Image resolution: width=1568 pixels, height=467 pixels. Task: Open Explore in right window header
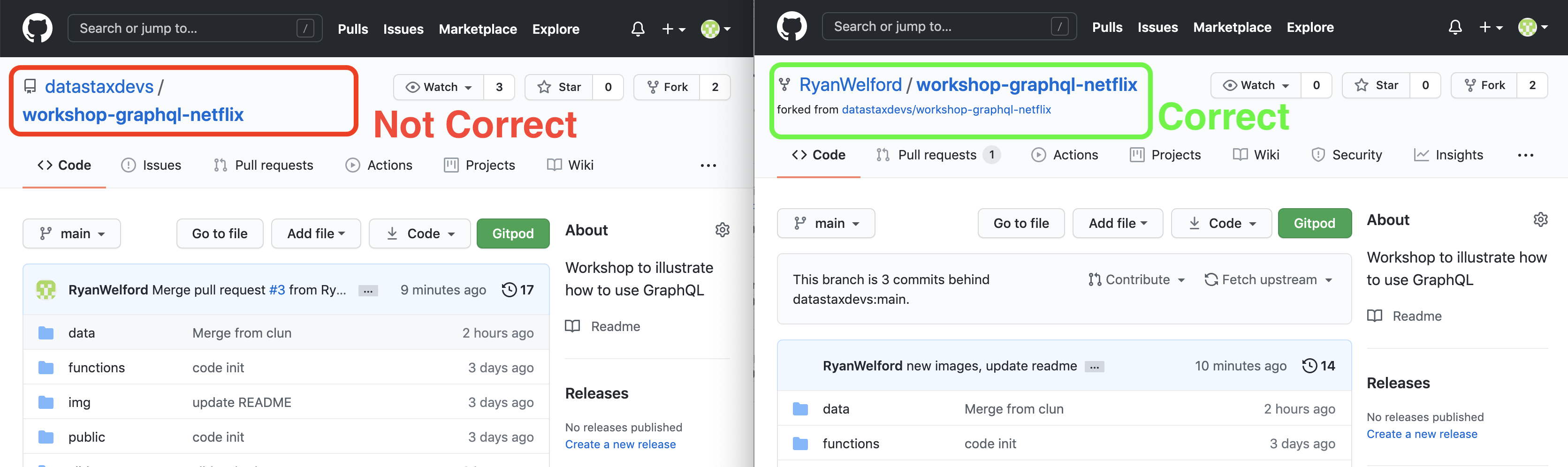tap(1310, 27)
